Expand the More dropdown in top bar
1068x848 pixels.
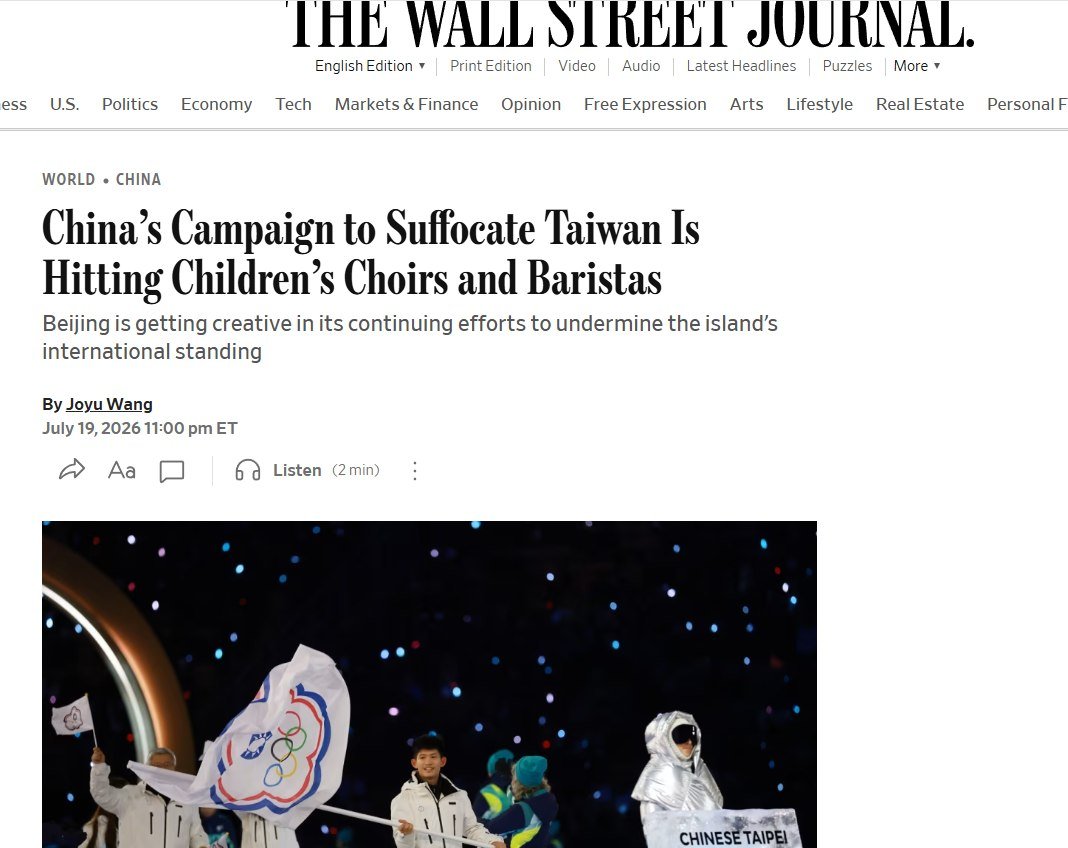coord(917,65)
